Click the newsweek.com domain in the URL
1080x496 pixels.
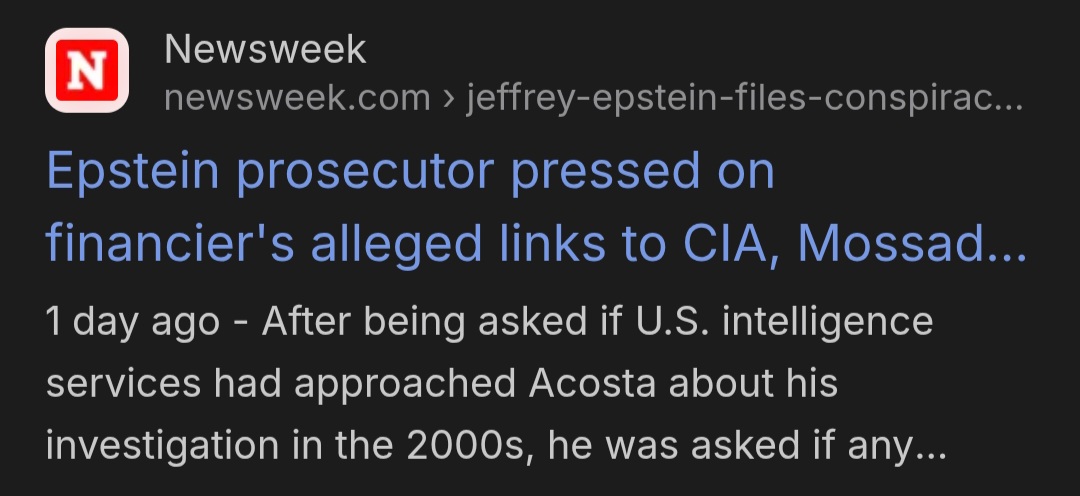click(x=298, y=99)
